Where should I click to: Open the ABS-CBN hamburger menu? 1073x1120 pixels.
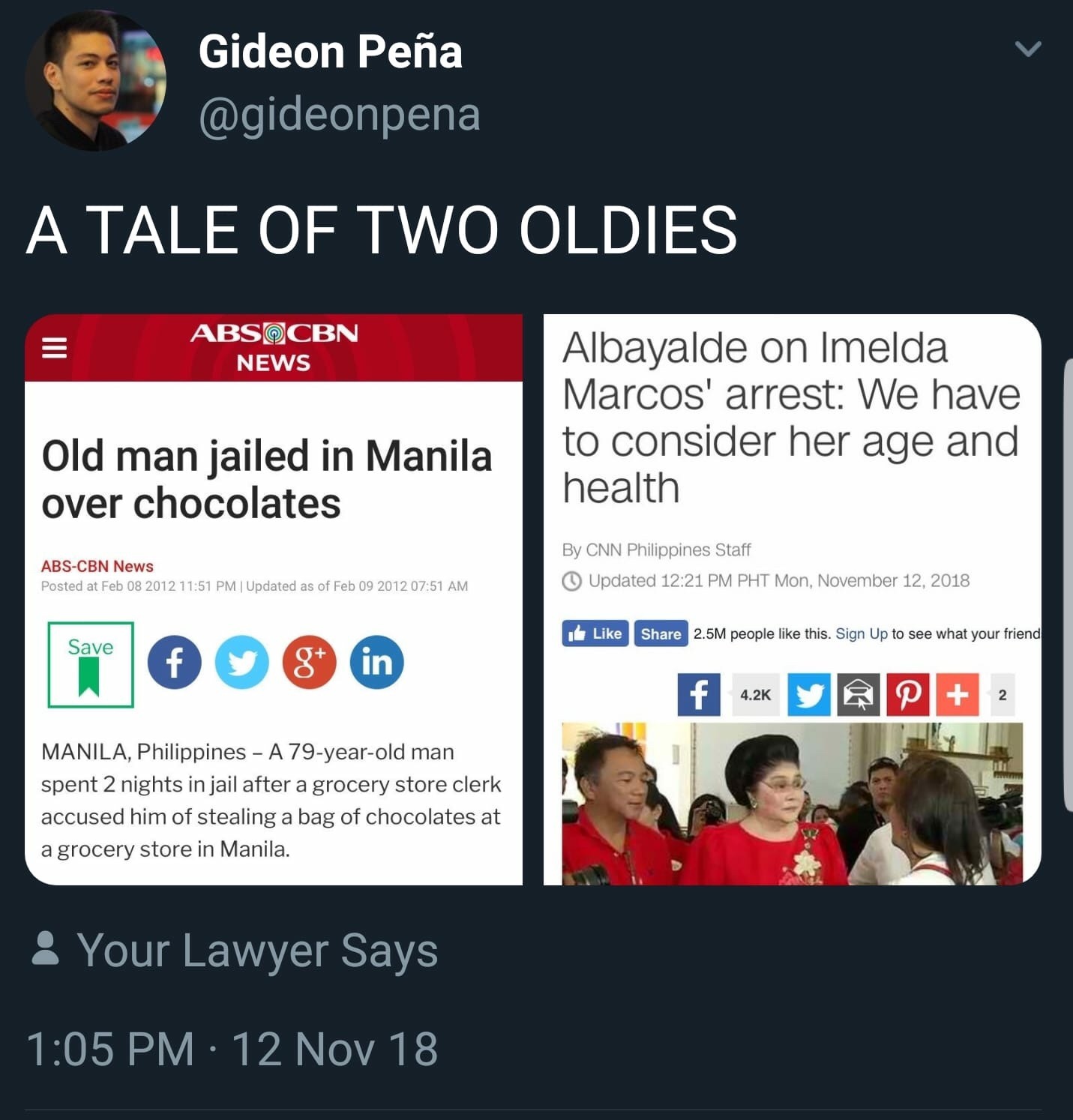coord(54,347)
